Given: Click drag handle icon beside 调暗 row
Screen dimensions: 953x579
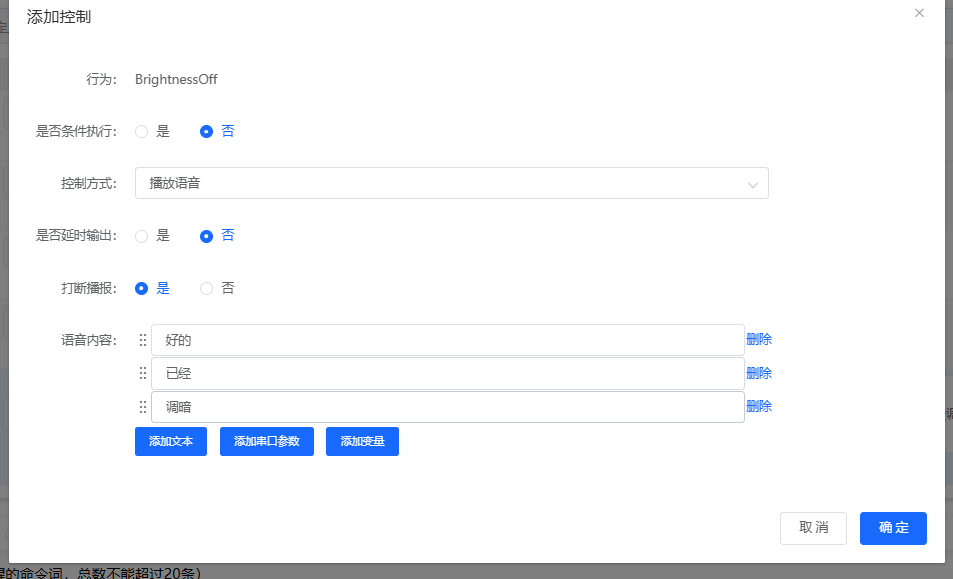Looking at the screenshot, I should click(143, 407).
